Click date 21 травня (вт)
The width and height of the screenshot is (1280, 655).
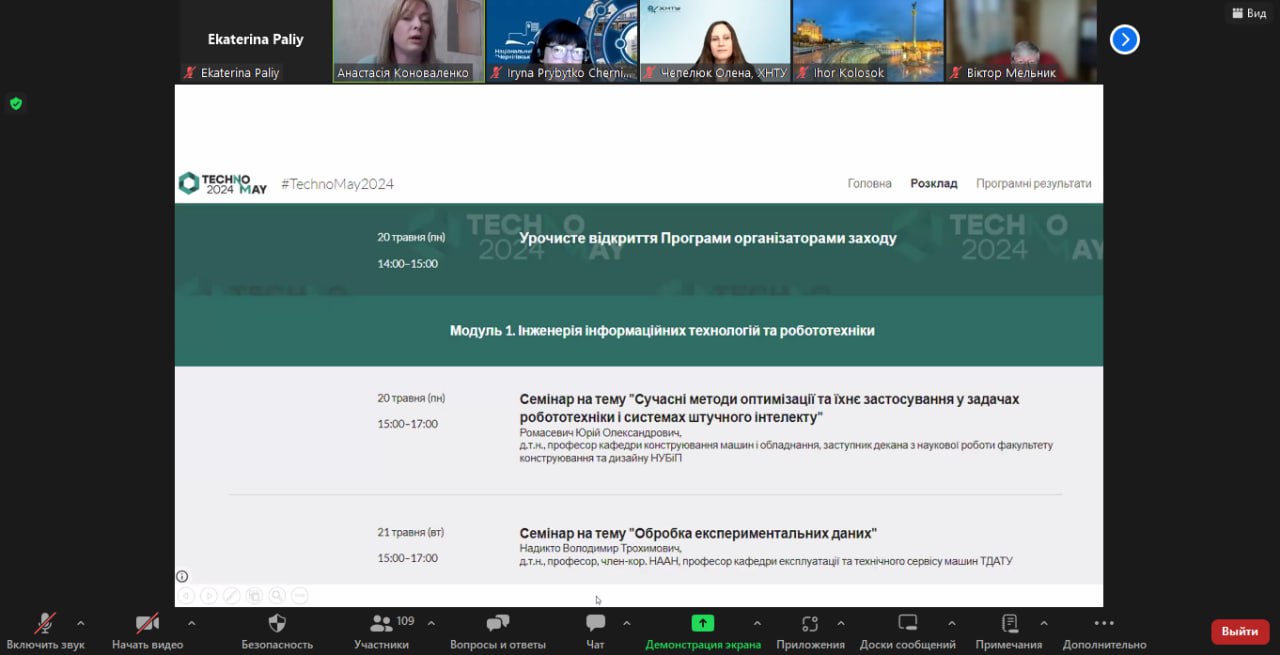click(411, 532)
